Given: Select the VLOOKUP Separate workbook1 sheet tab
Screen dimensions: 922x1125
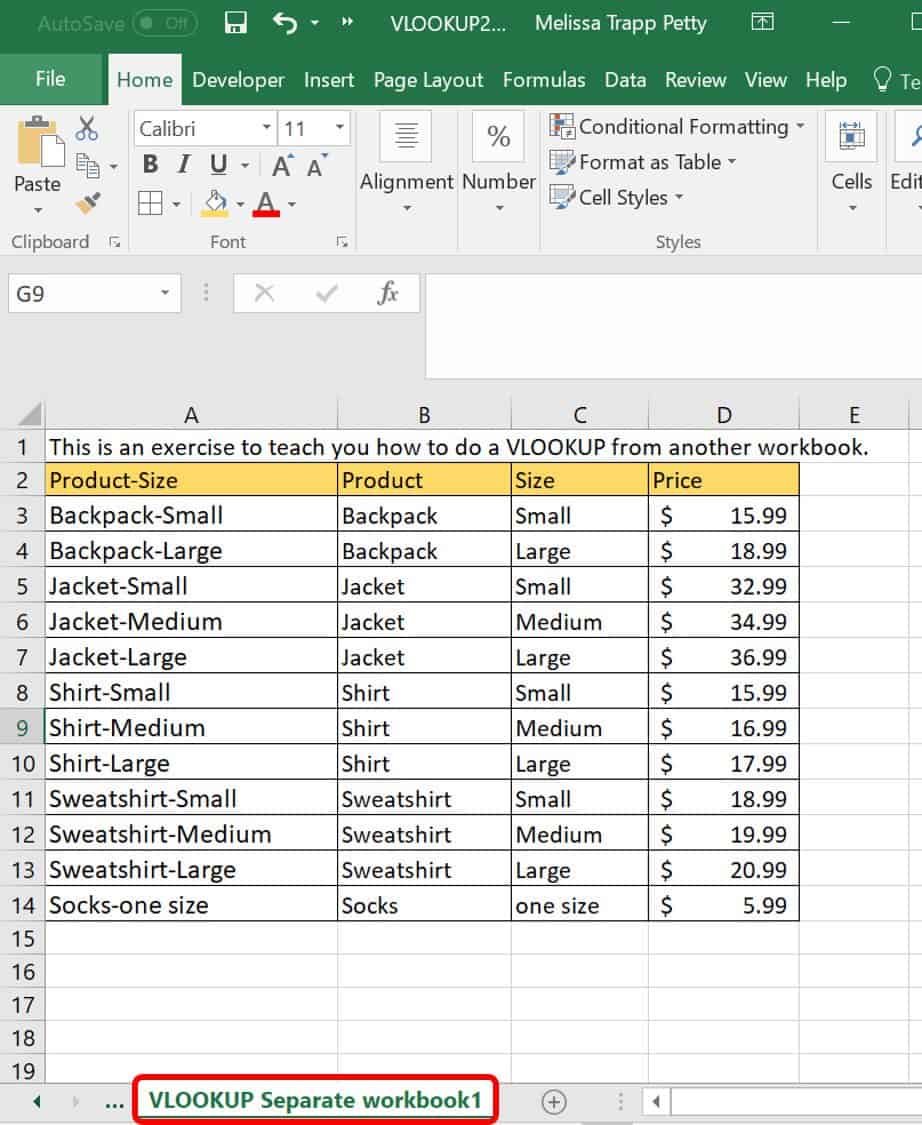Looking at the screenshot, I should coord(315,1100).
